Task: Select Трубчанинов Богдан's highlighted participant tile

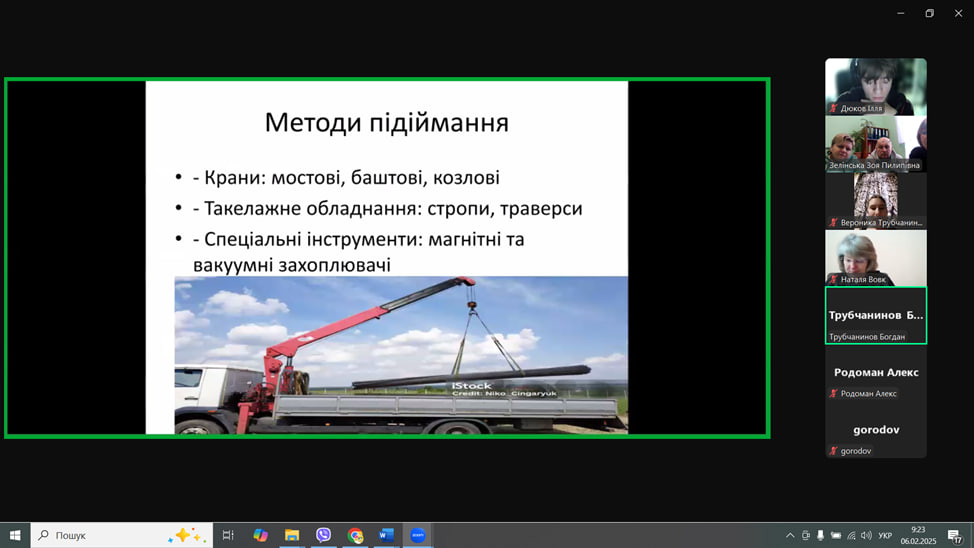Action: (x=876, y=316)
